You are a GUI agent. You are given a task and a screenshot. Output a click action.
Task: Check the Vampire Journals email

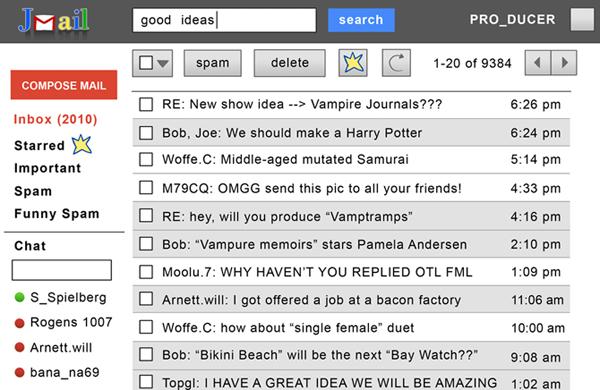click(146, 104)
